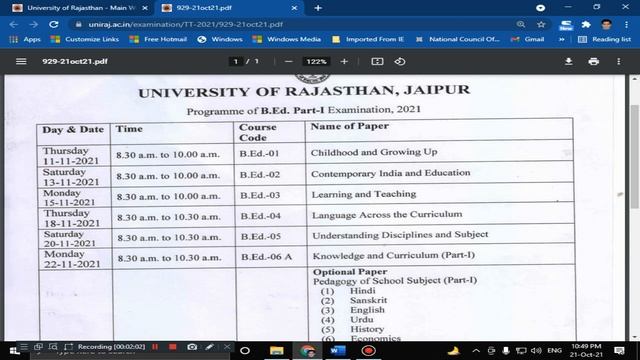The image size is (640, 360).
Task: Switch to Chrome on taskbar
Action: 307,351
